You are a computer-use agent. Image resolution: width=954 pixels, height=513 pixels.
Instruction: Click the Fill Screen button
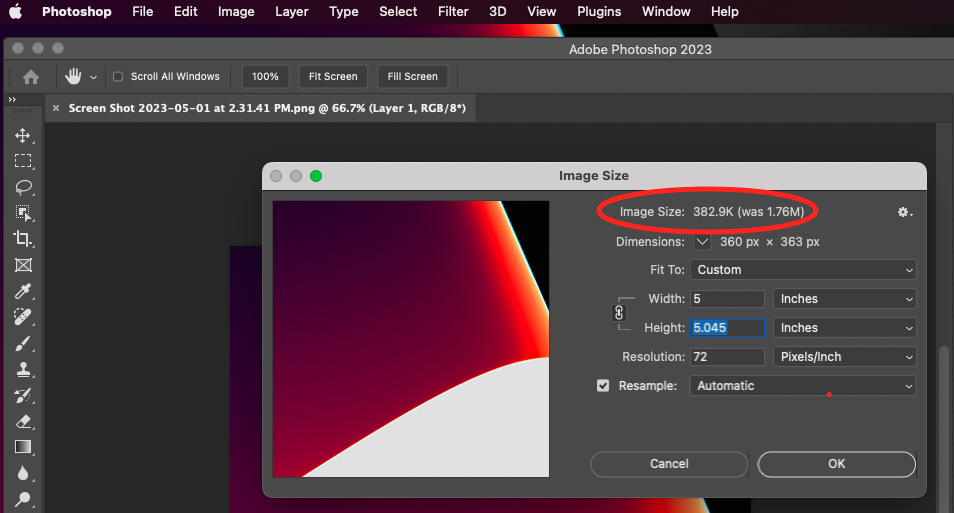tap(413, 77)
